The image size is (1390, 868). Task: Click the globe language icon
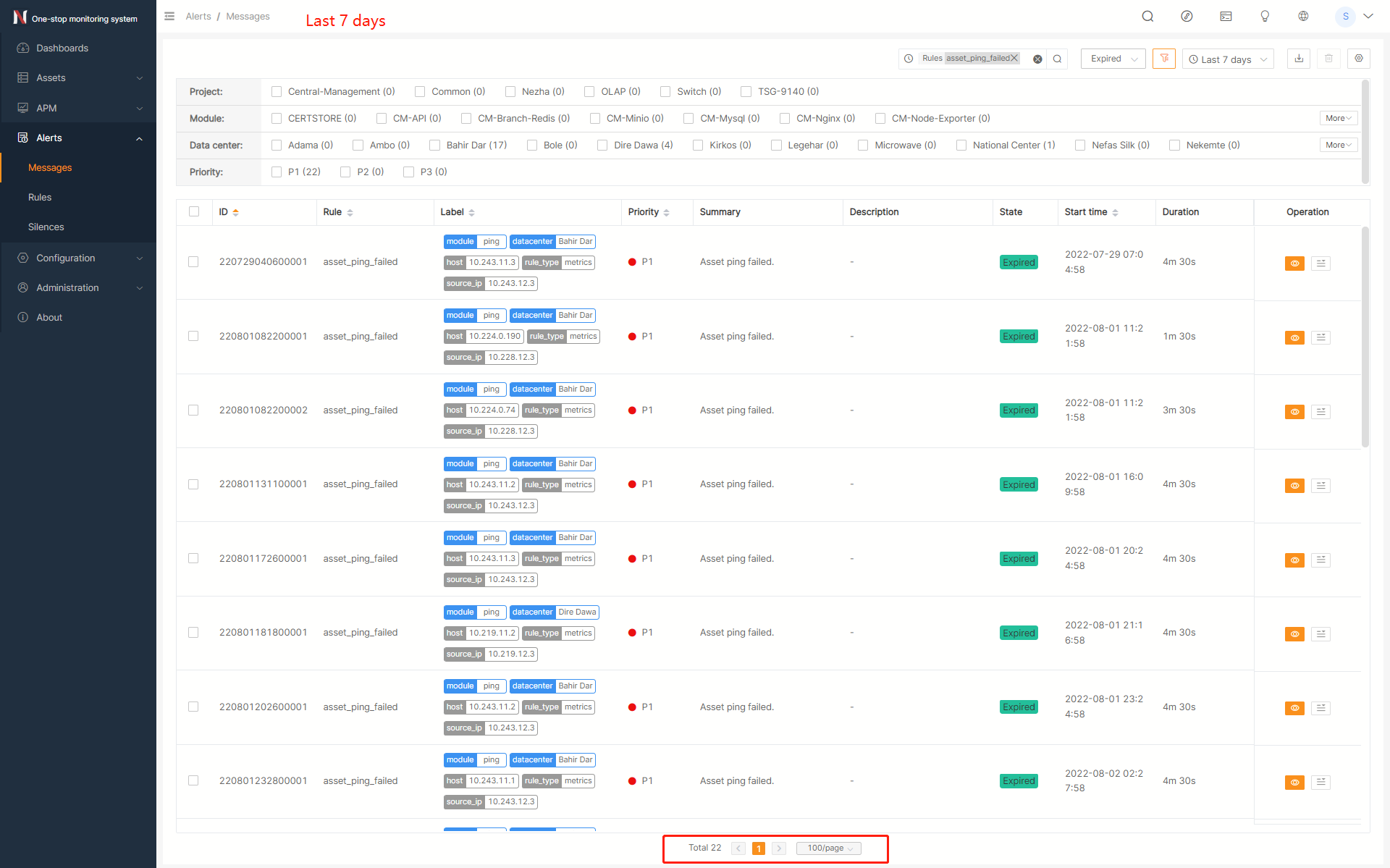[1303, 16]
